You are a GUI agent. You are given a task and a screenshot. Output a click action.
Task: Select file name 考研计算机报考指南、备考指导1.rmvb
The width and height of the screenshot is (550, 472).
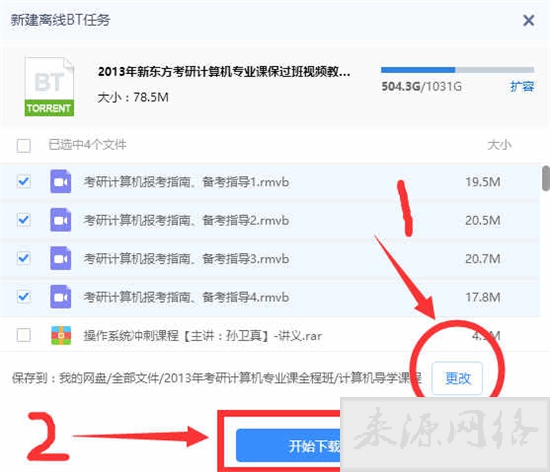(x=186, y=182)
